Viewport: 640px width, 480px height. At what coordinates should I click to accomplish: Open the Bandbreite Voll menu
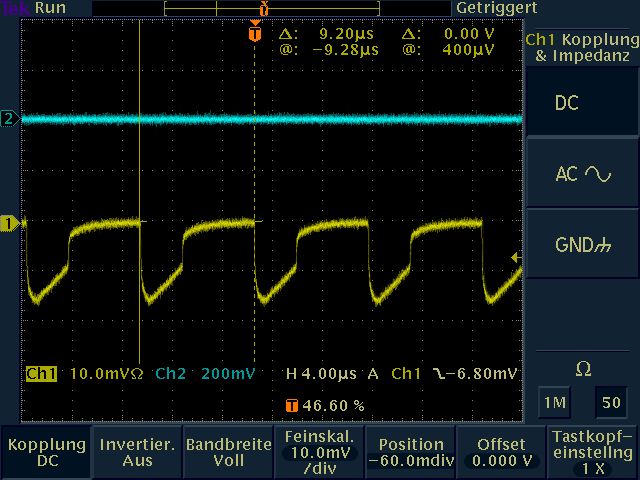pos(228,452)
